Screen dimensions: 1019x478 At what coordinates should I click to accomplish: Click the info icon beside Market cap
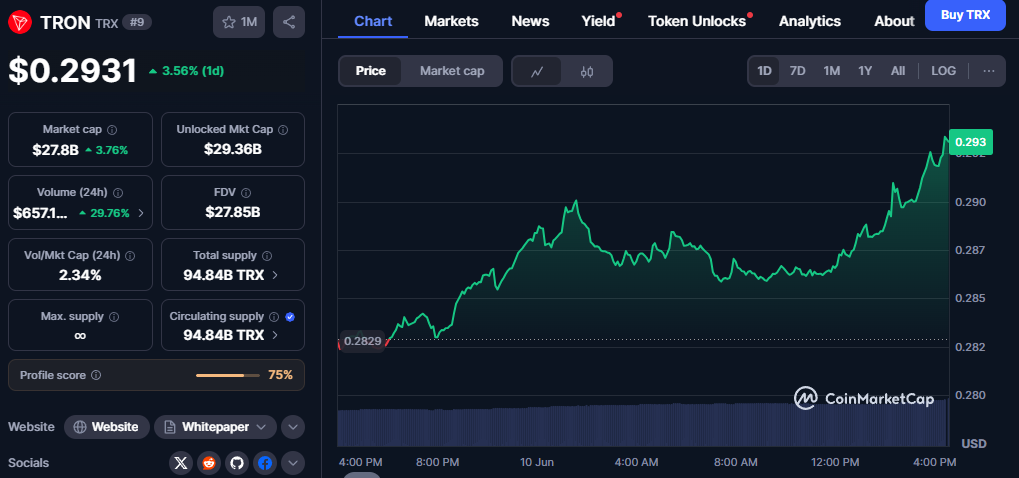(x=112, y=129)
